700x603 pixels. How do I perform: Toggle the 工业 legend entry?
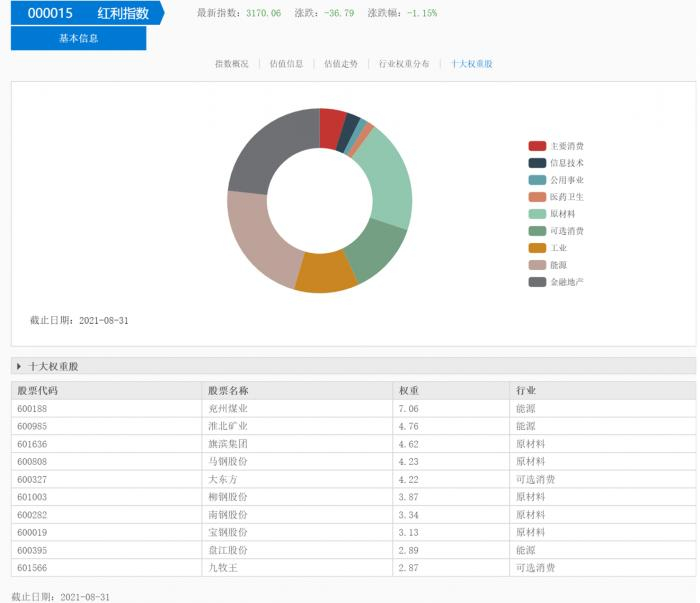tap(548, 248)
